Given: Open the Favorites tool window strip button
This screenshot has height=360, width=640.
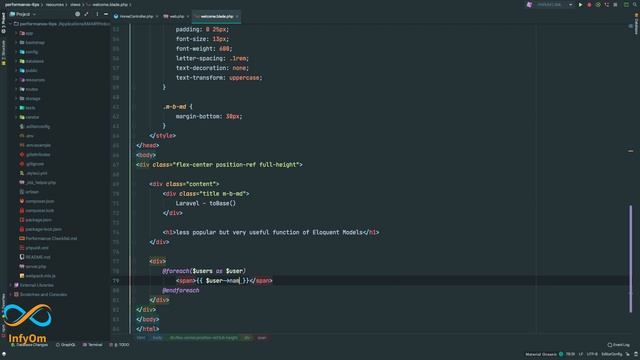Looking at the screenshot, I should pyautogui.click(x=4, y=304).
